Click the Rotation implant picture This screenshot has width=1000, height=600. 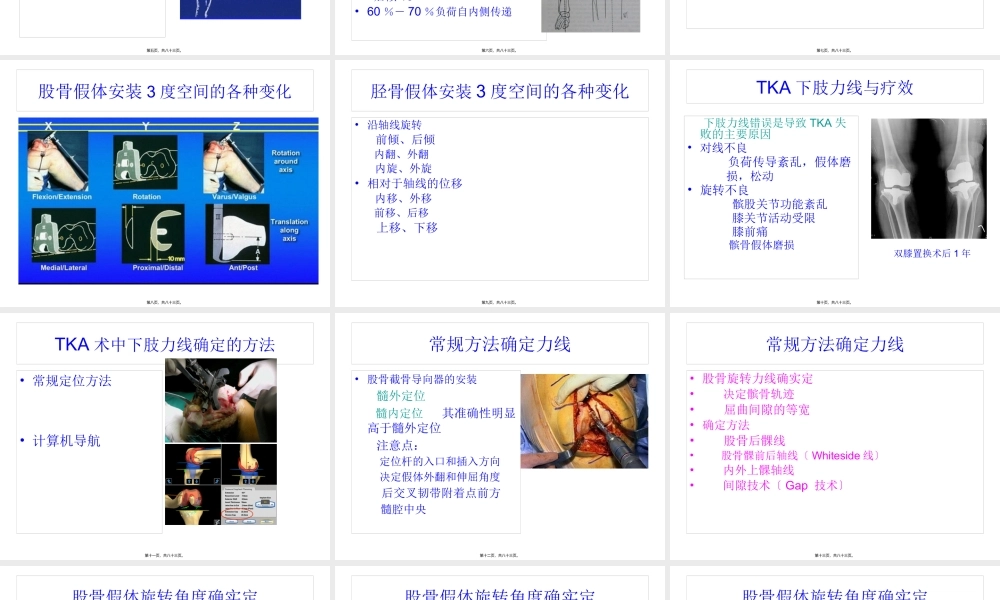point(145,162)
